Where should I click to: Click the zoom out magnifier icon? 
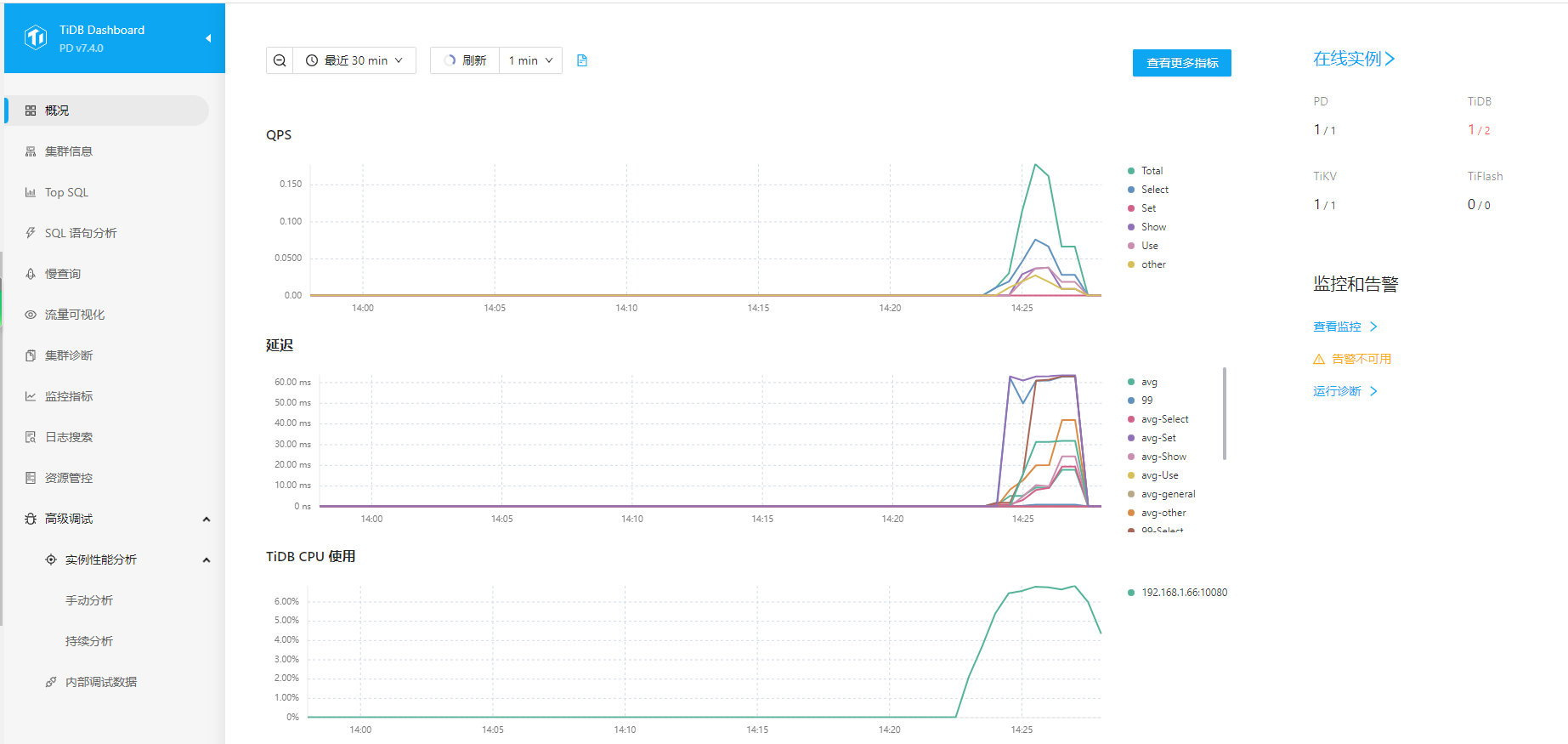[x=280, y=60]
